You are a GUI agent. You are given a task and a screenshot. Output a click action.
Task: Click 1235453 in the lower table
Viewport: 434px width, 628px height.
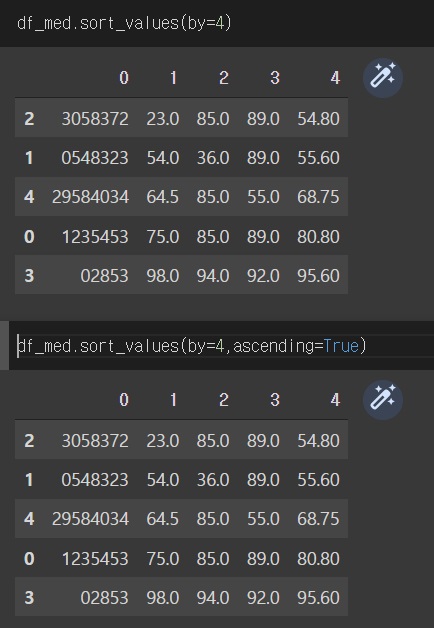[x=95, y=558]
